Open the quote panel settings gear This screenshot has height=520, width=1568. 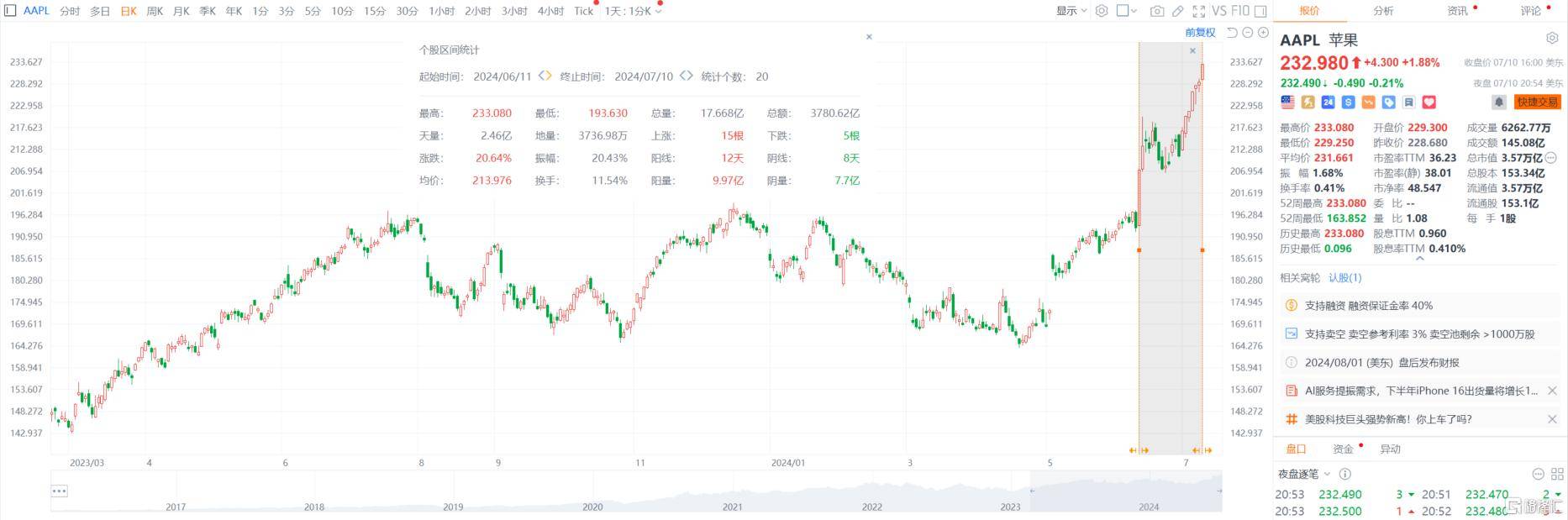click(x=1552, y=39)
